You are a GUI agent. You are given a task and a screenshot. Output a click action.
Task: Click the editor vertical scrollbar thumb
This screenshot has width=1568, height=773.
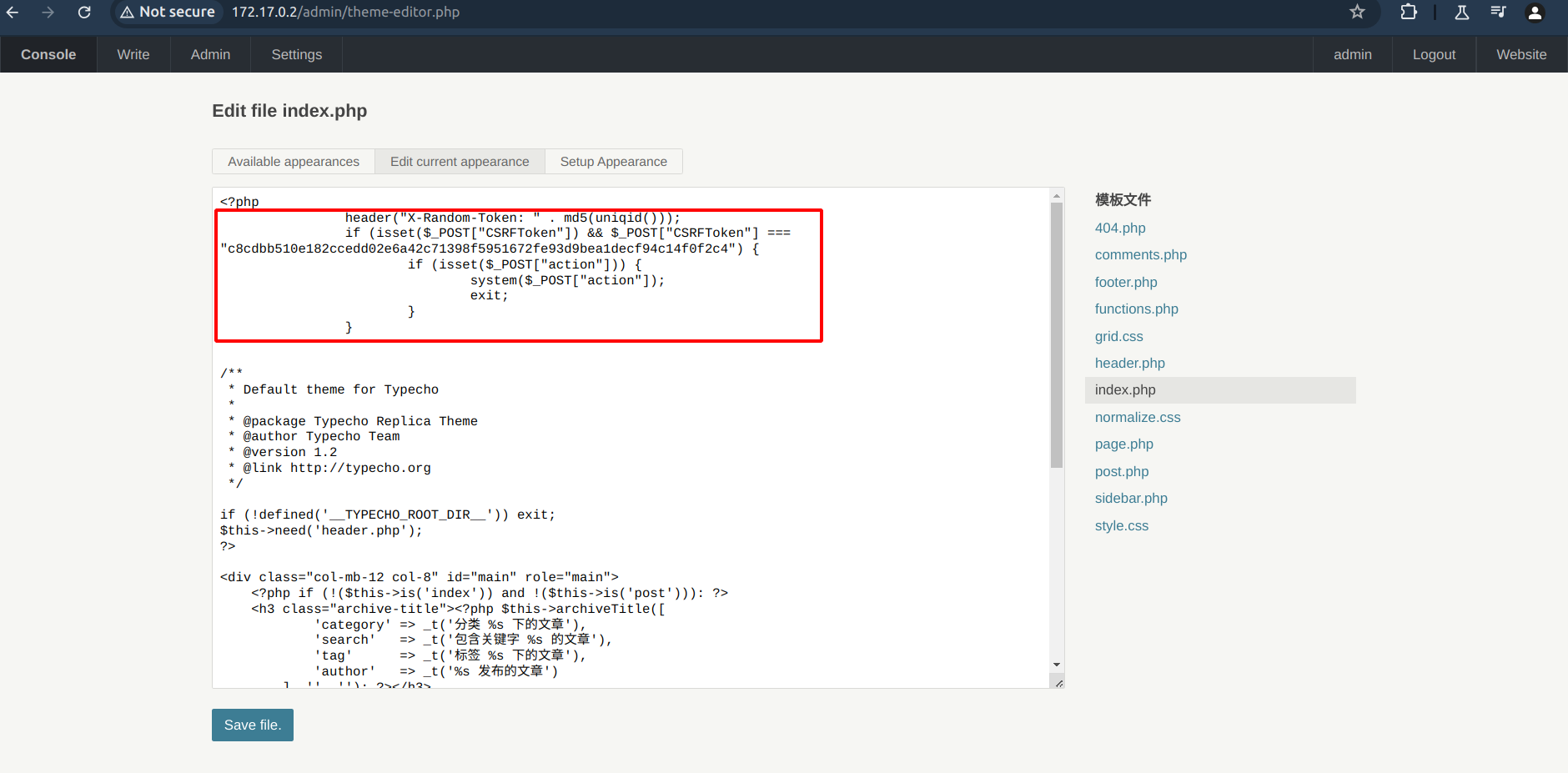1057,335
